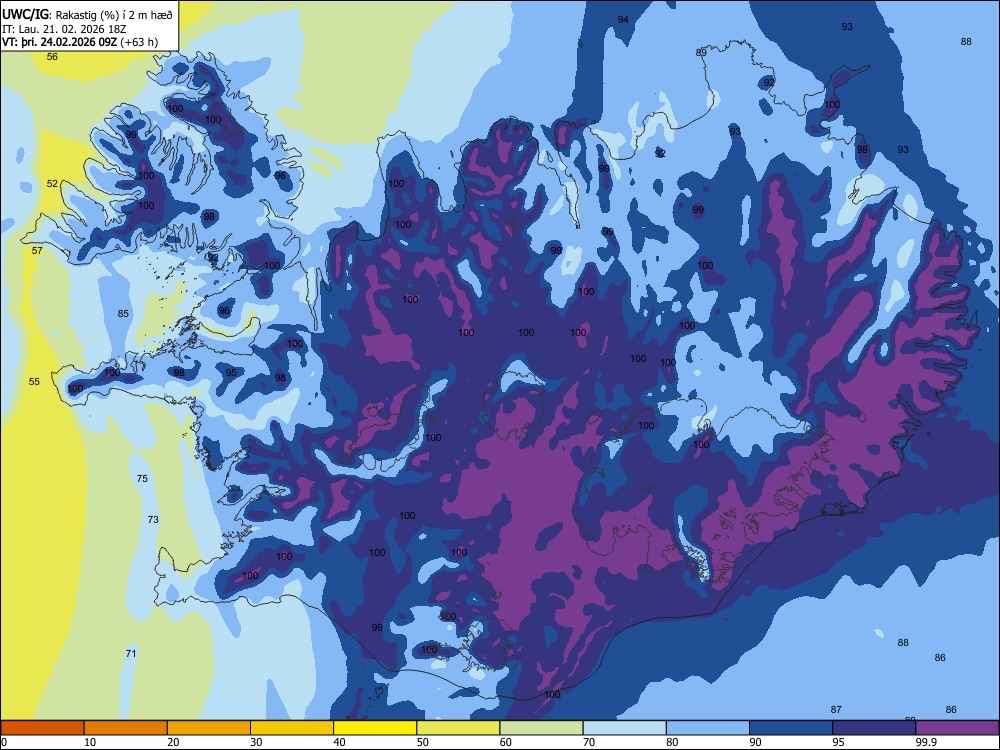Click the legend scale label "70"

click(x=589, y=742)
